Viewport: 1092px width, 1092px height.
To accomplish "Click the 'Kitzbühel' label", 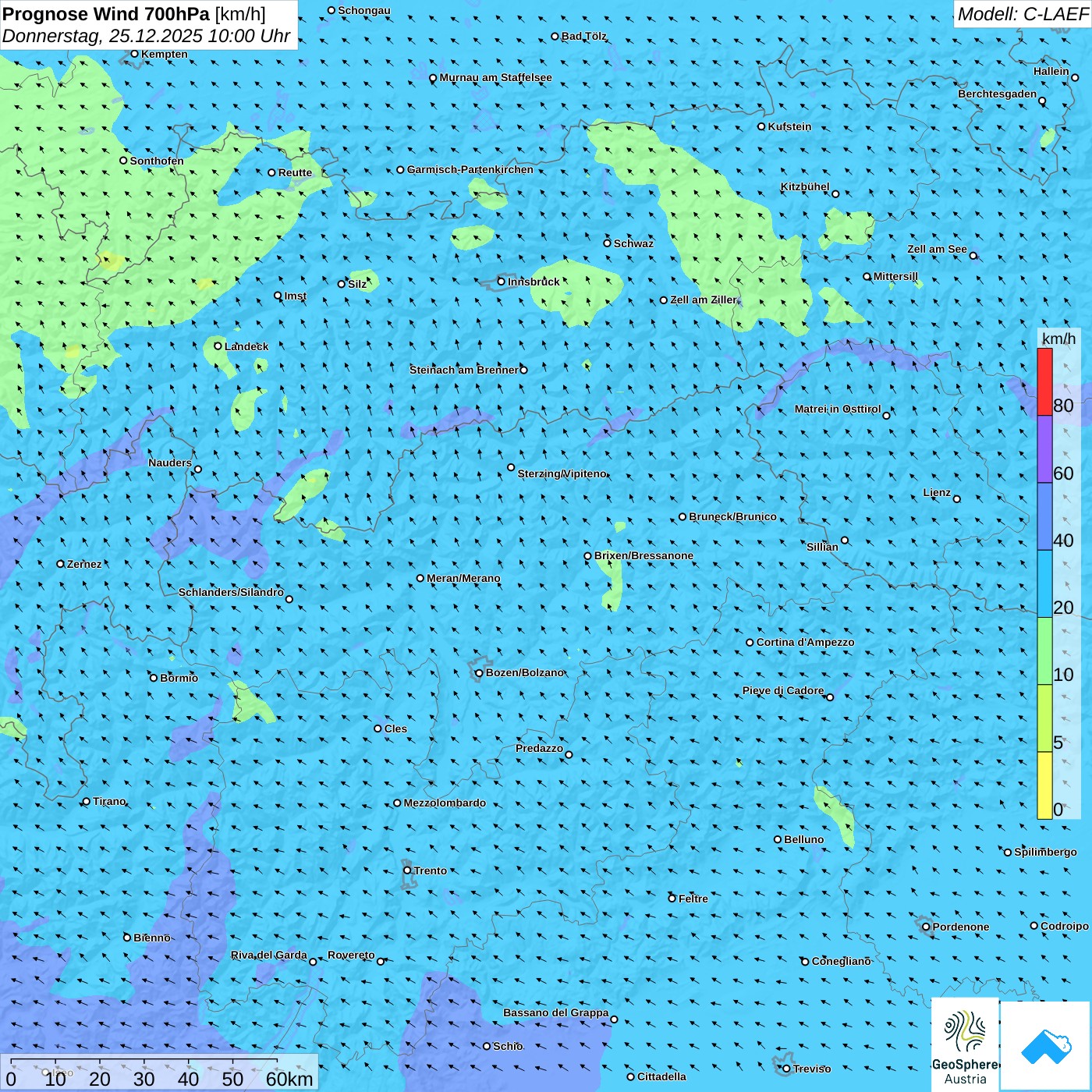I will [805, 187].
